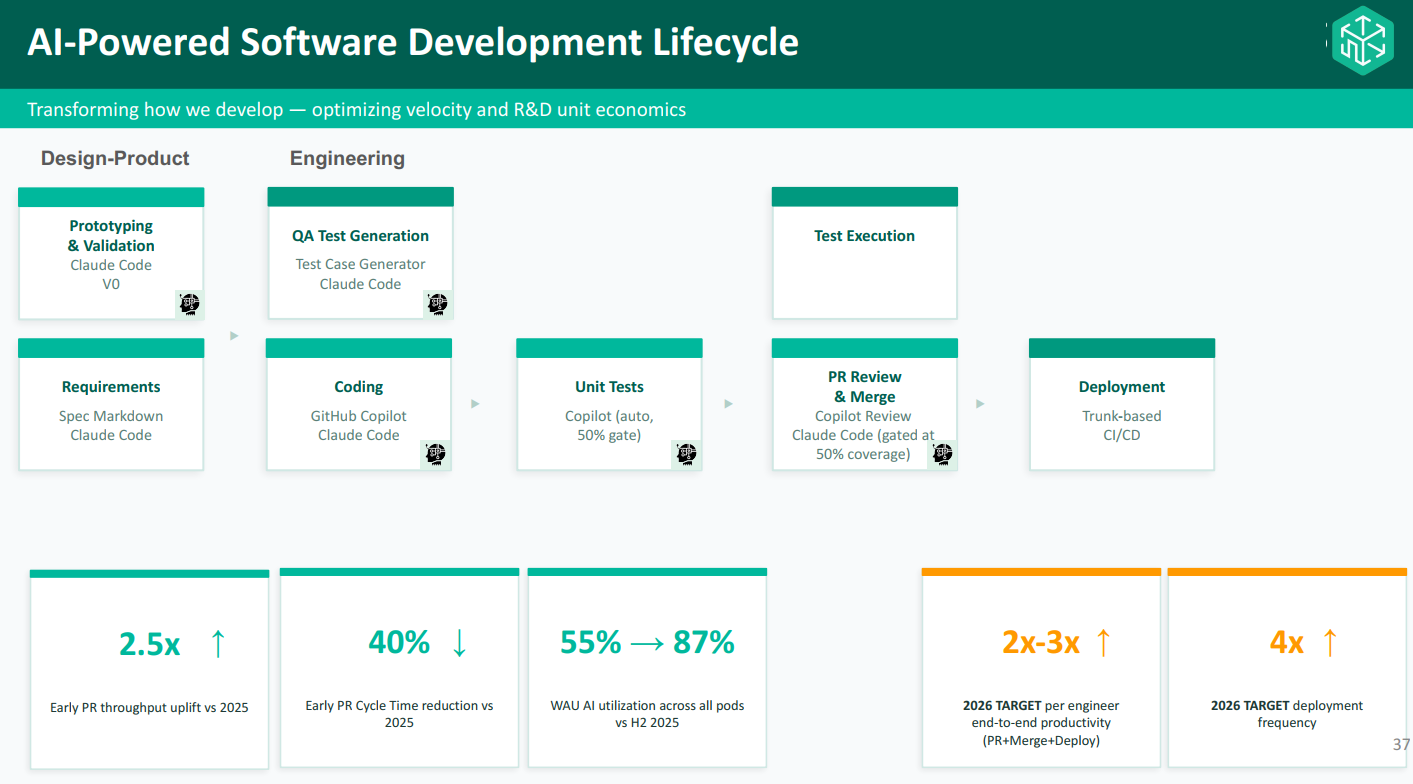Click the 55% → 87% metric value

(647, 642)
